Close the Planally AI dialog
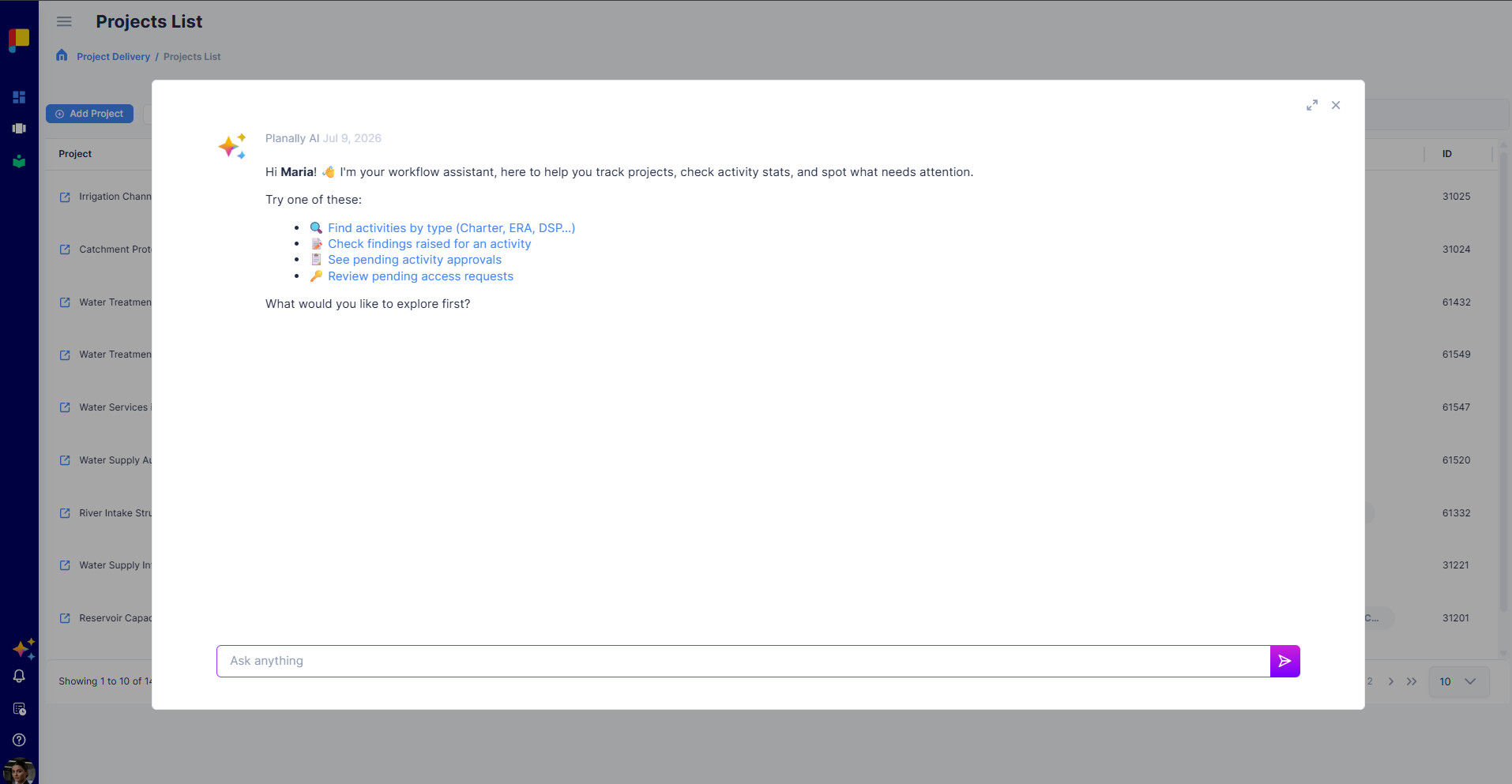This screenshot has height=784, width=1512. point(1336,105)
